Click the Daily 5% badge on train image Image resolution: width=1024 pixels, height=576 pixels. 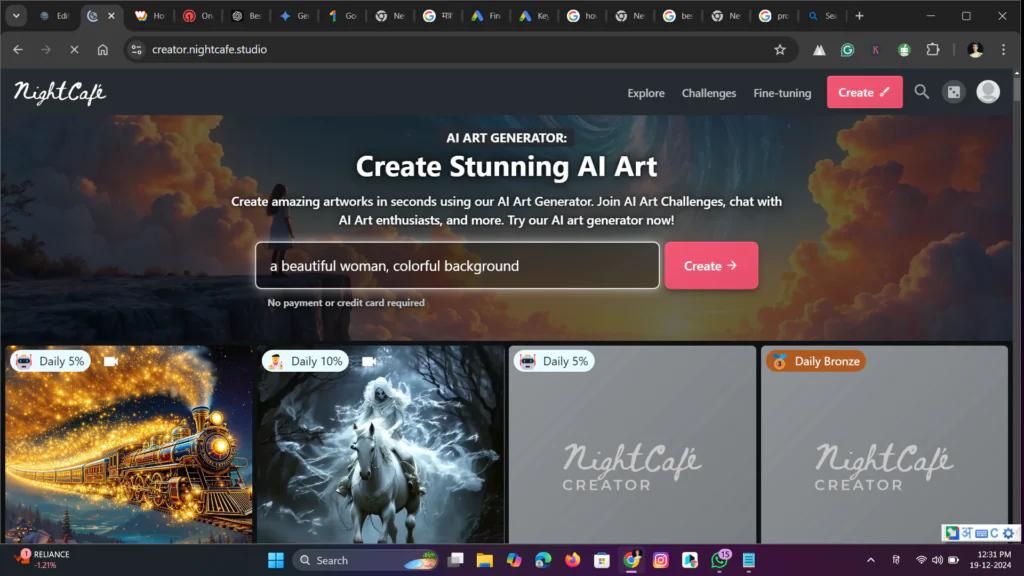(x=50, y=361)
